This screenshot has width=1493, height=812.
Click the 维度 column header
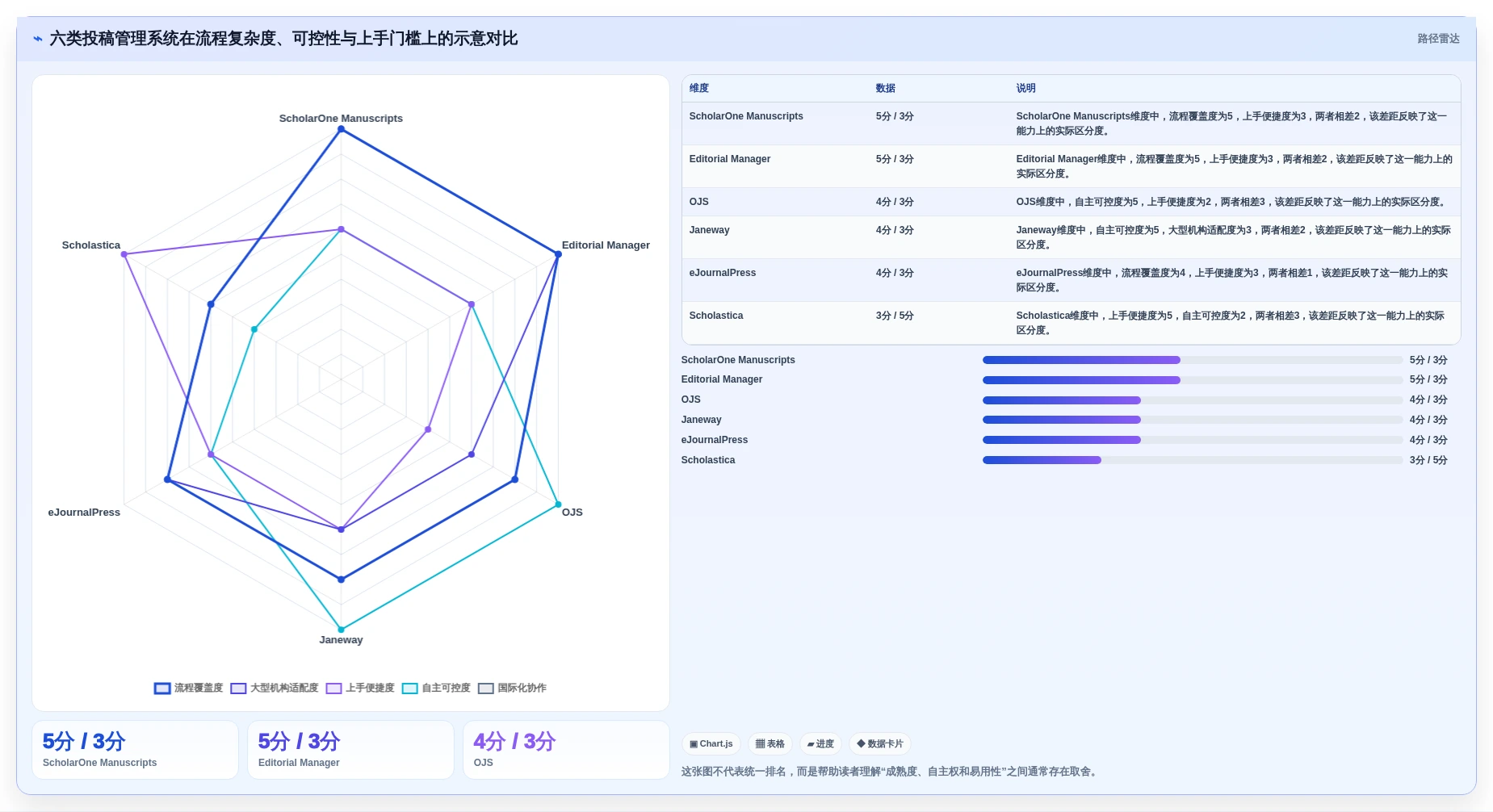pyautogui.click(x=698, y=88)
